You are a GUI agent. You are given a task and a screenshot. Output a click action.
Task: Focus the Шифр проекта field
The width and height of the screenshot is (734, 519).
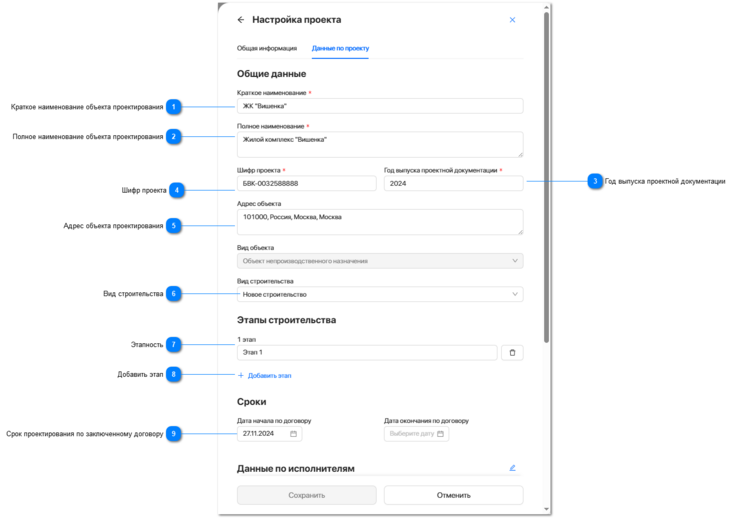click(x=307, y=183)
